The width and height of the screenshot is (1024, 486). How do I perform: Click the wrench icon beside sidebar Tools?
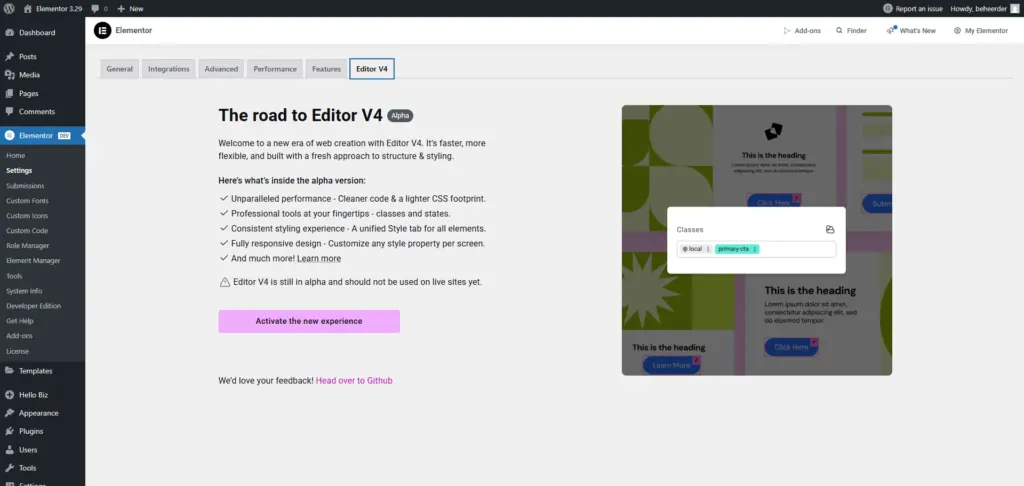coord(9,468)
